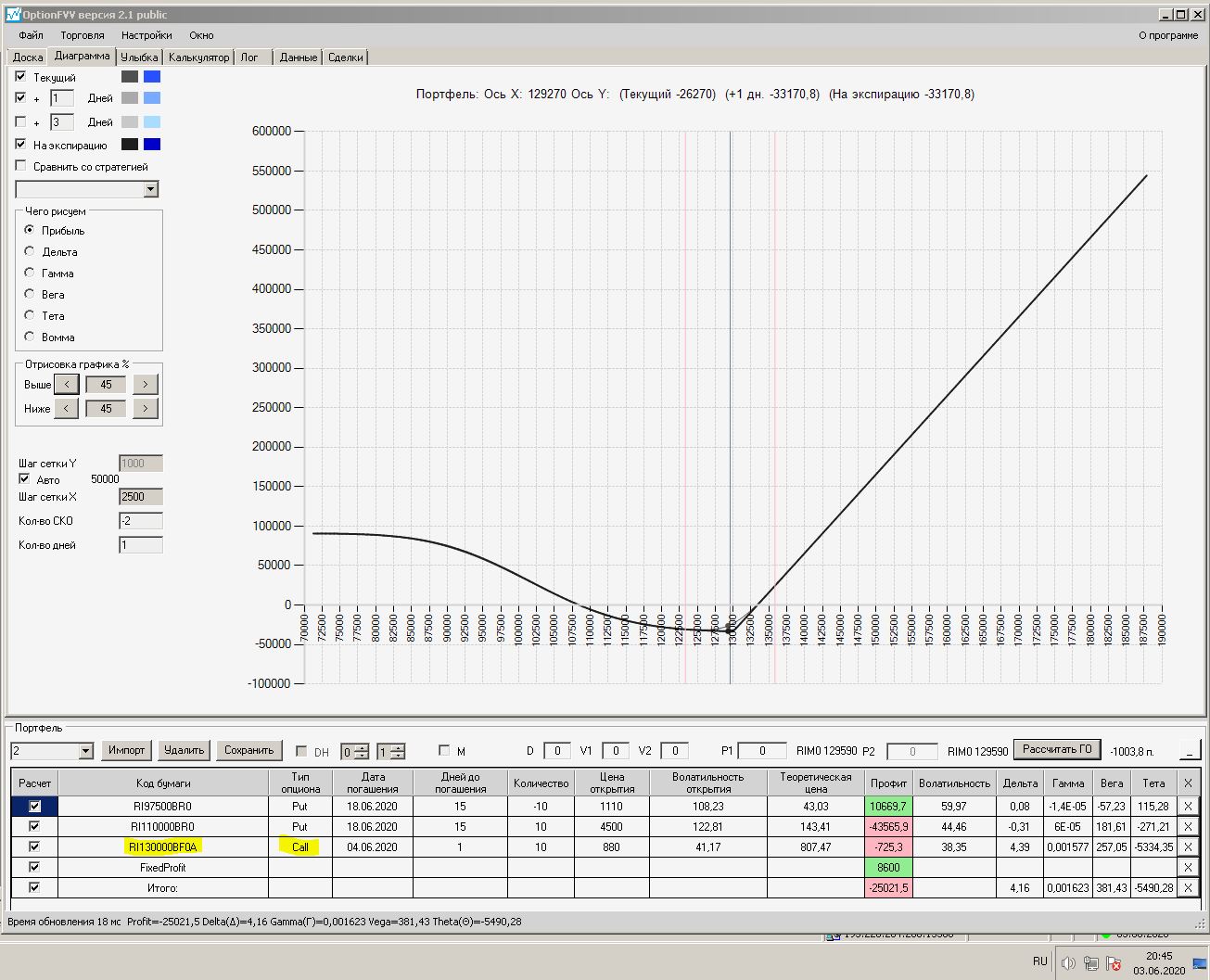Click the black swatch beside На экспирацию
The height and width of the screenshot is (980, 1210).
(130, 145)
